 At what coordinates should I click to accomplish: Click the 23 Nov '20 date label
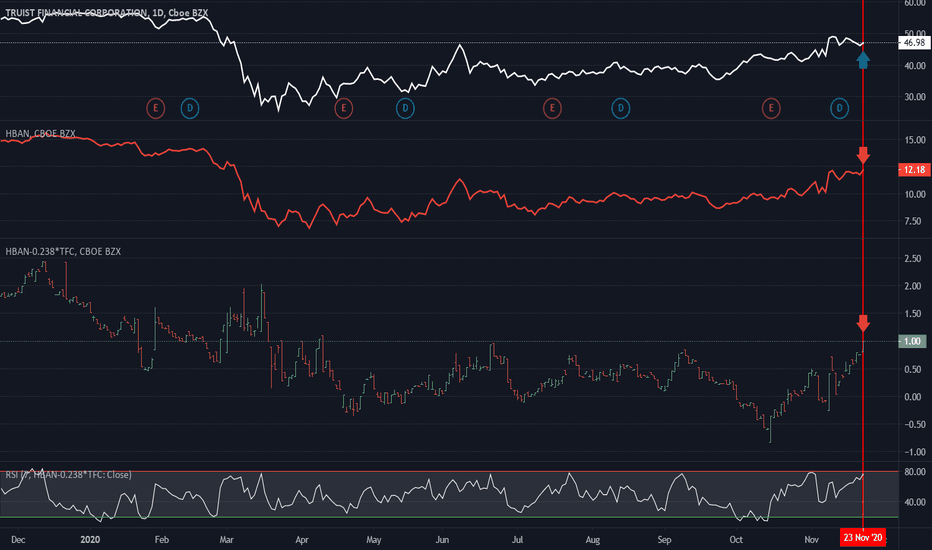(862, 538)
